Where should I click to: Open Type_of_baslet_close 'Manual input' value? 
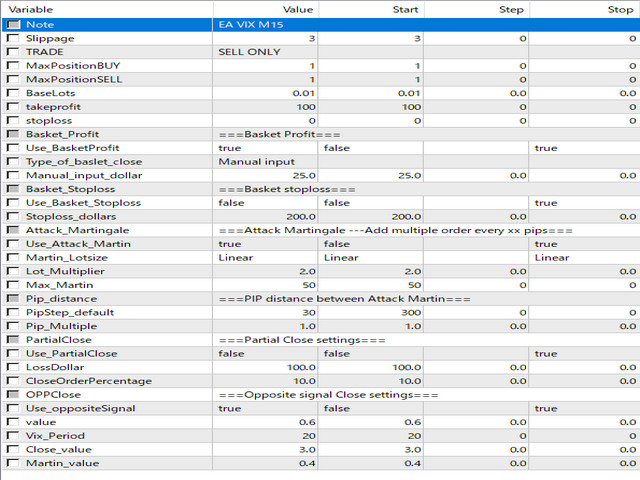(x=265, y=162)
